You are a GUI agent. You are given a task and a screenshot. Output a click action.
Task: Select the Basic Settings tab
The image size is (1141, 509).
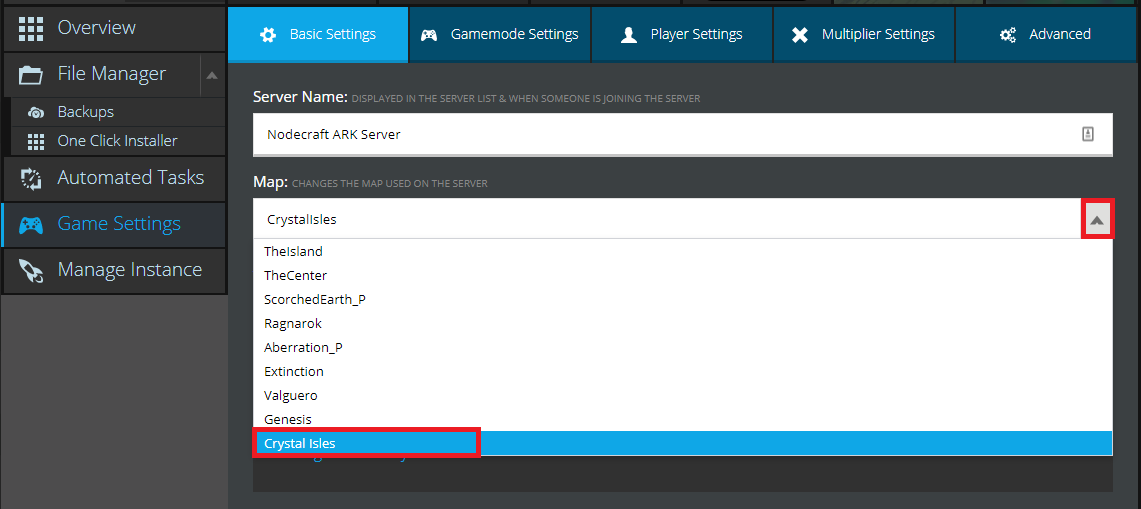click(x=318, y=34)
